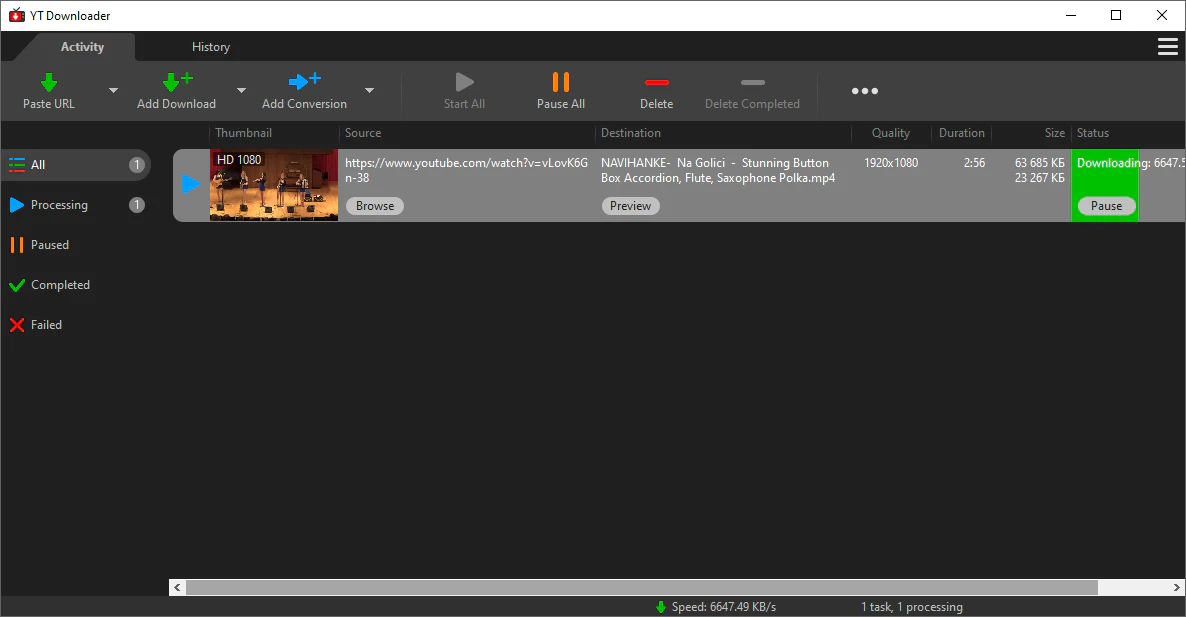
Task: Click the Add Conversion icon
Action: tap(304, 82)
